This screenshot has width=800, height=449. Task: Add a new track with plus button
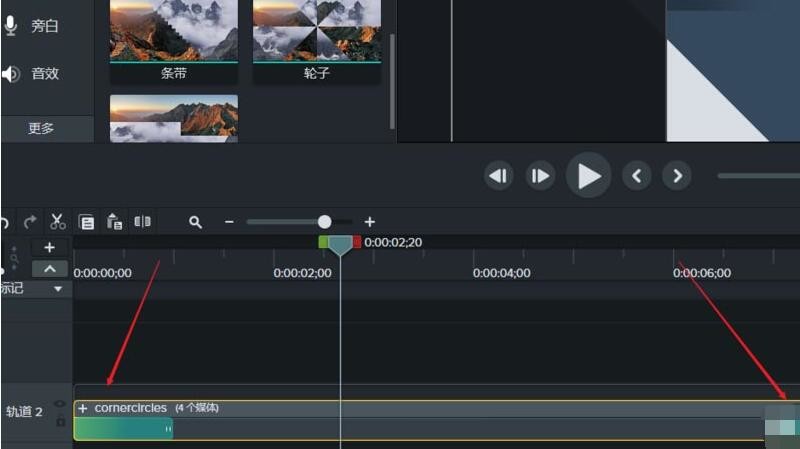click(50, 247)
